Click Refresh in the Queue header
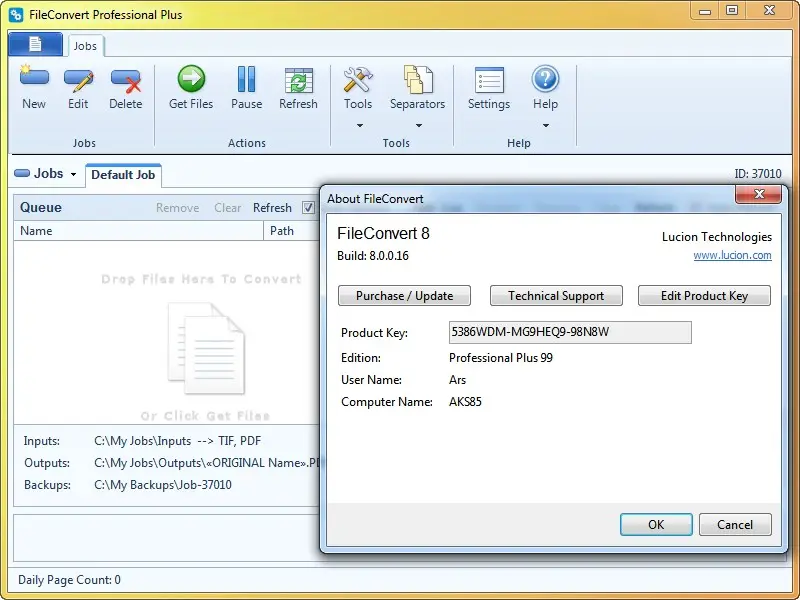The width and height of the screenshot is (800, 600). click(272, 208)
